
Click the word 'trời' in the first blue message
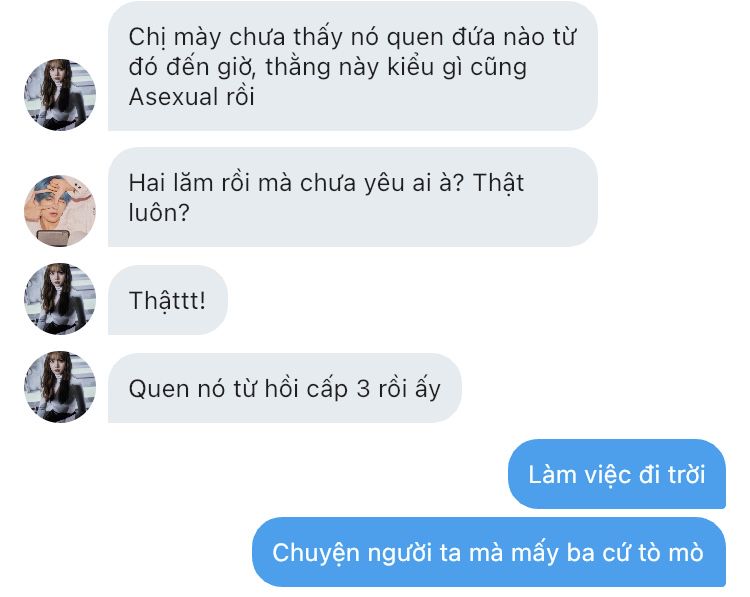[x=686, y=475]
